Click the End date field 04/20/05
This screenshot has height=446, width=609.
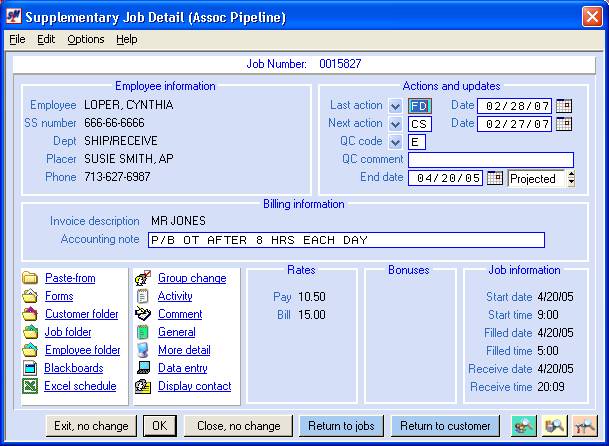click(x=445, y=178)
